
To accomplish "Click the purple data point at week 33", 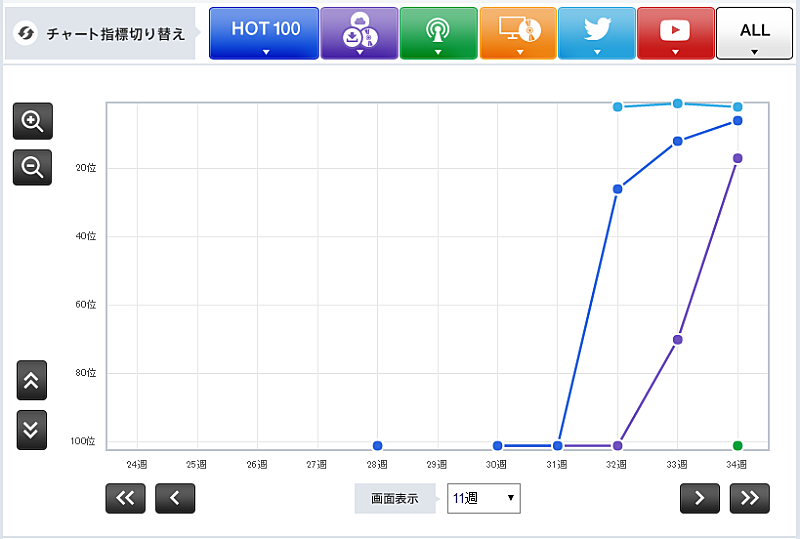I will click(678, 340).
